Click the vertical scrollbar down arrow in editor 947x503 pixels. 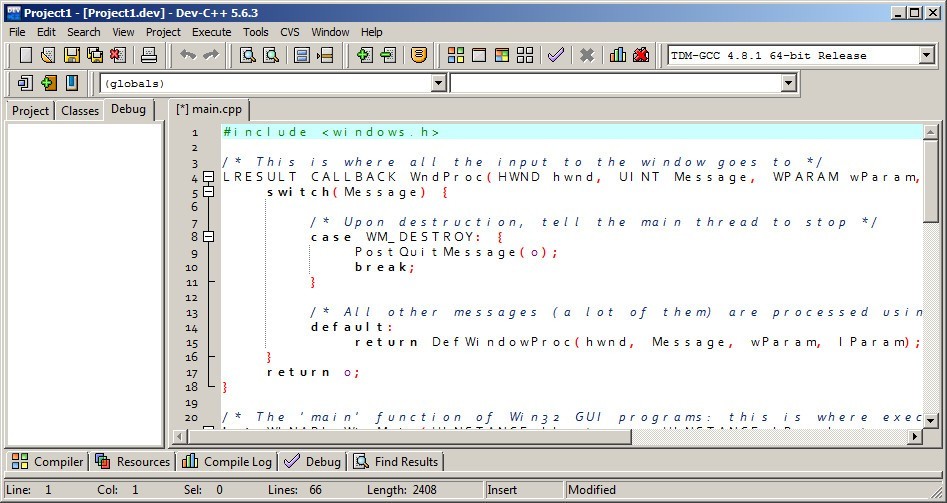931,419
